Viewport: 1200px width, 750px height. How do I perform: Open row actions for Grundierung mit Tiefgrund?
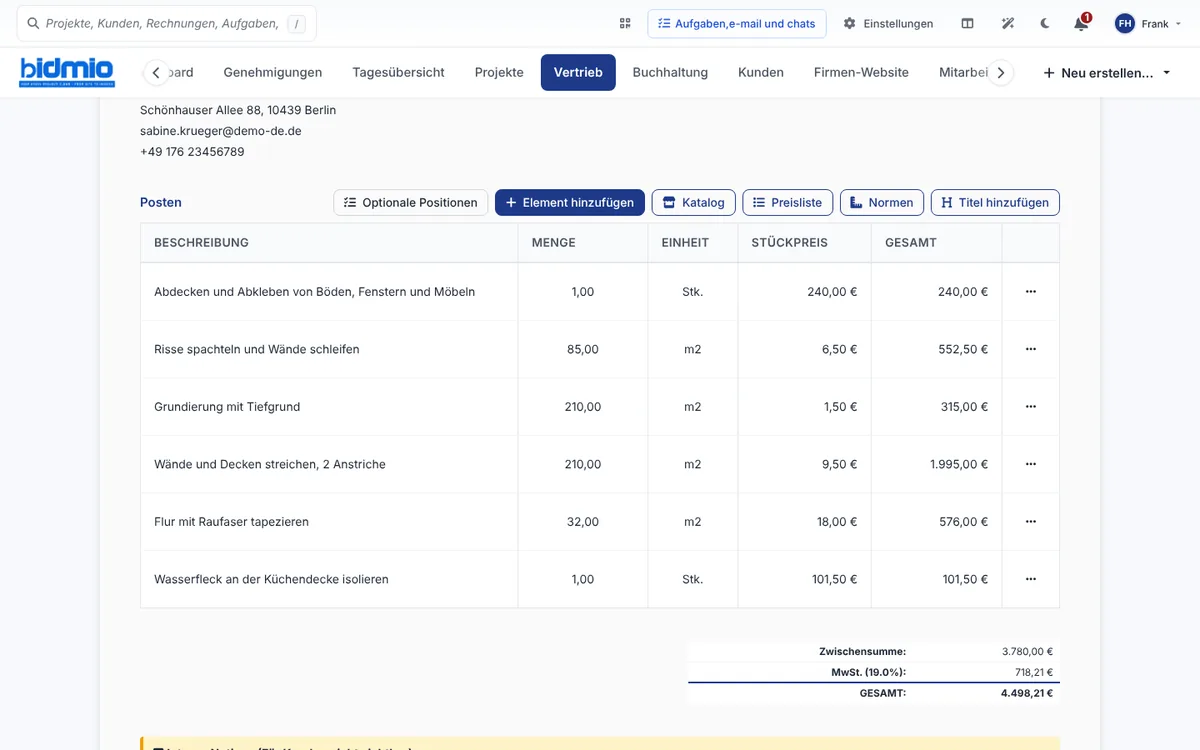pos(1031,407)
